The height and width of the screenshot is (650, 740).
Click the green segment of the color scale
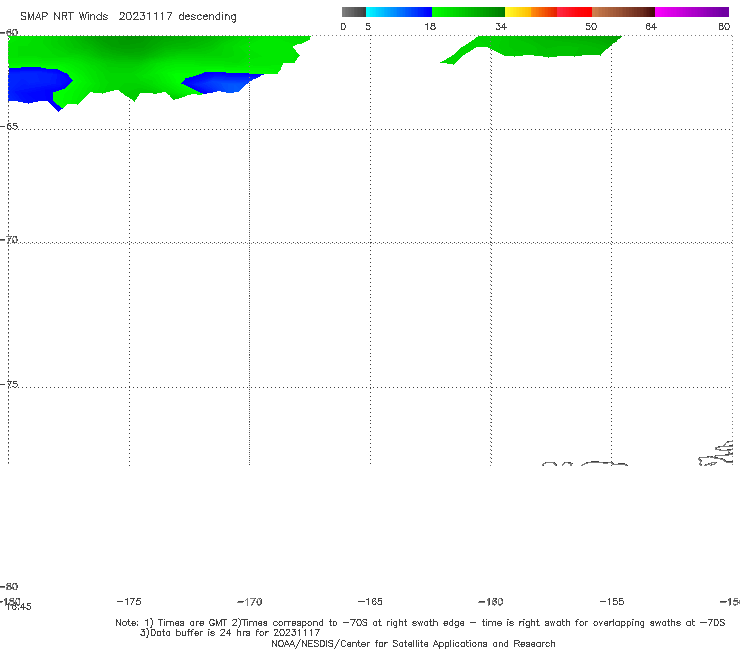[468, 12]
